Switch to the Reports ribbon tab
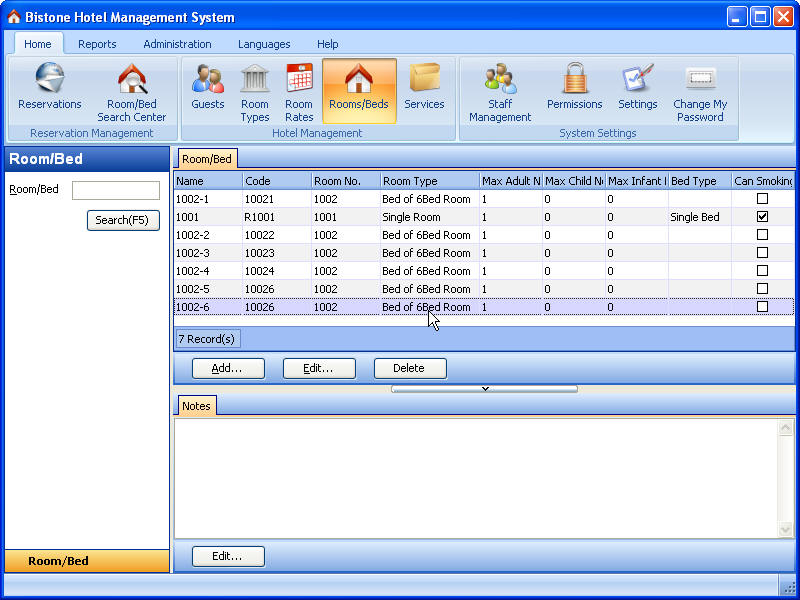Image resolution: width=800 pixels, height=600 pixels. (x=97, y=44)
